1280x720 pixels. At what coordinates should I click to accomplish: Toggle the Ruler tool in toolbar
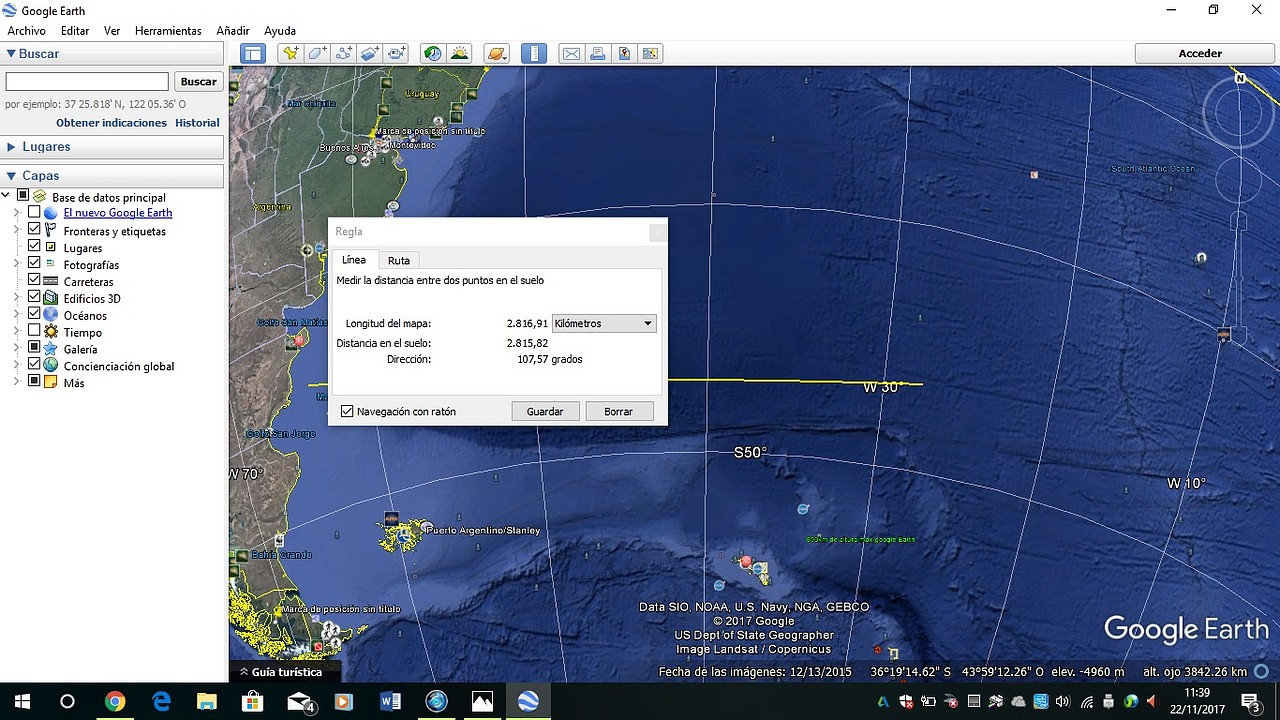[534, 54]
